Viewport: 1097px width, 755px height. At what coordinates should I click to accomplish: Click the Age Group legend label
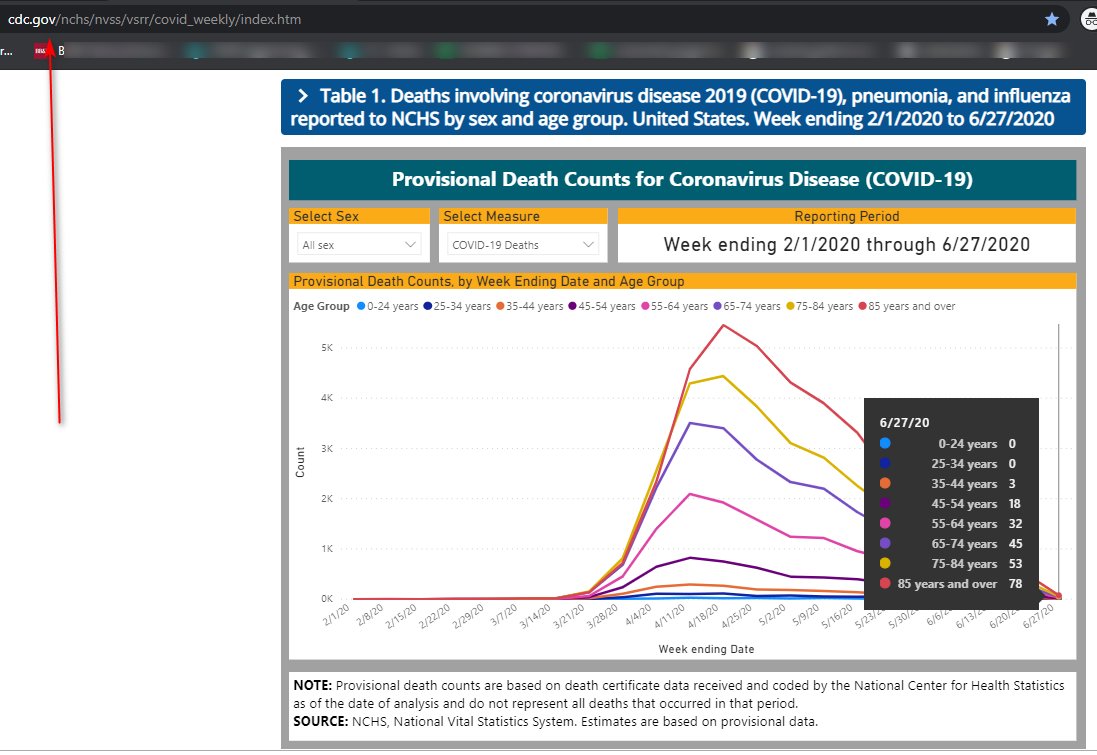click(321, 306)
